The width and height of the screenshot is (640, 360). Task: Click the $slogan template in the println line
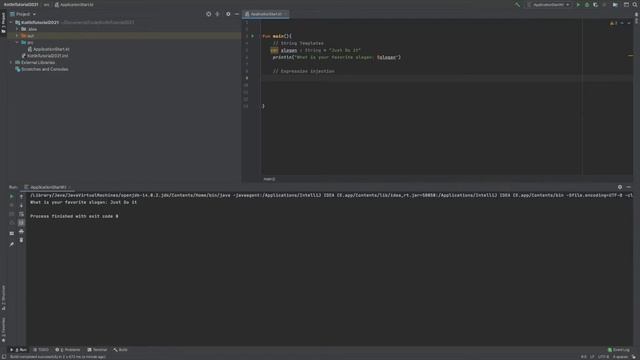pyautogui.click(x=386, y=58)
